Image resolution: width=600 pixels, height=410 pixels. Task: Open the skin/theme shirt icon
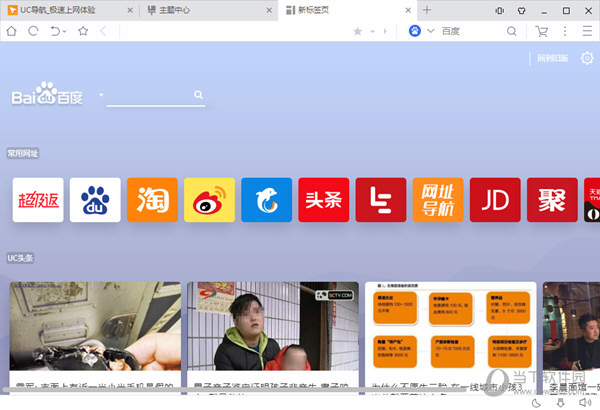pyautogui.click(x=522, y=11)
